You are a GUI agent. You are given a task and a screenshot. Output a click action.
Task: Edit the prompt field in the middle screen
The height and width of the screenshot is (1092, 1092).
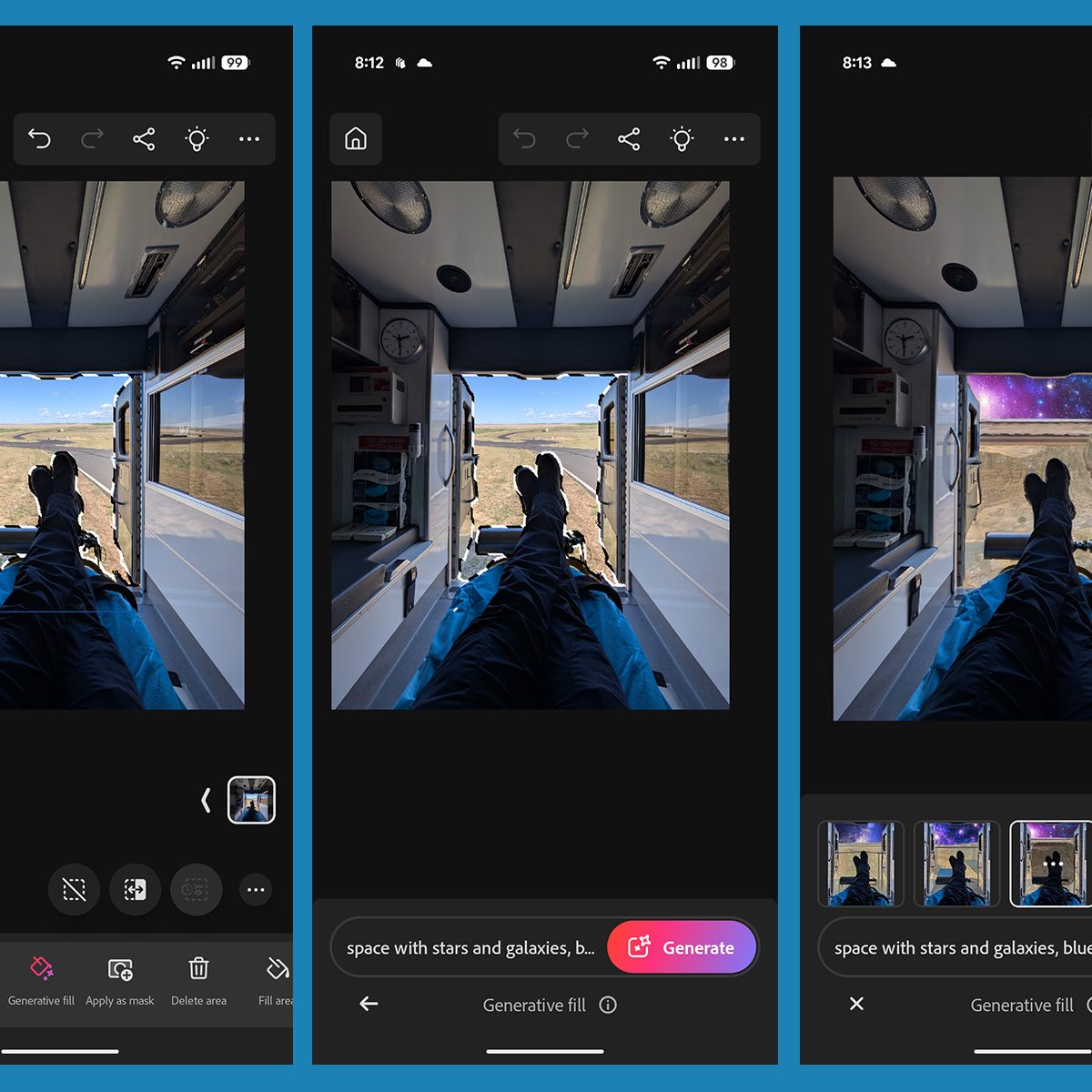[x=470, y=947]
